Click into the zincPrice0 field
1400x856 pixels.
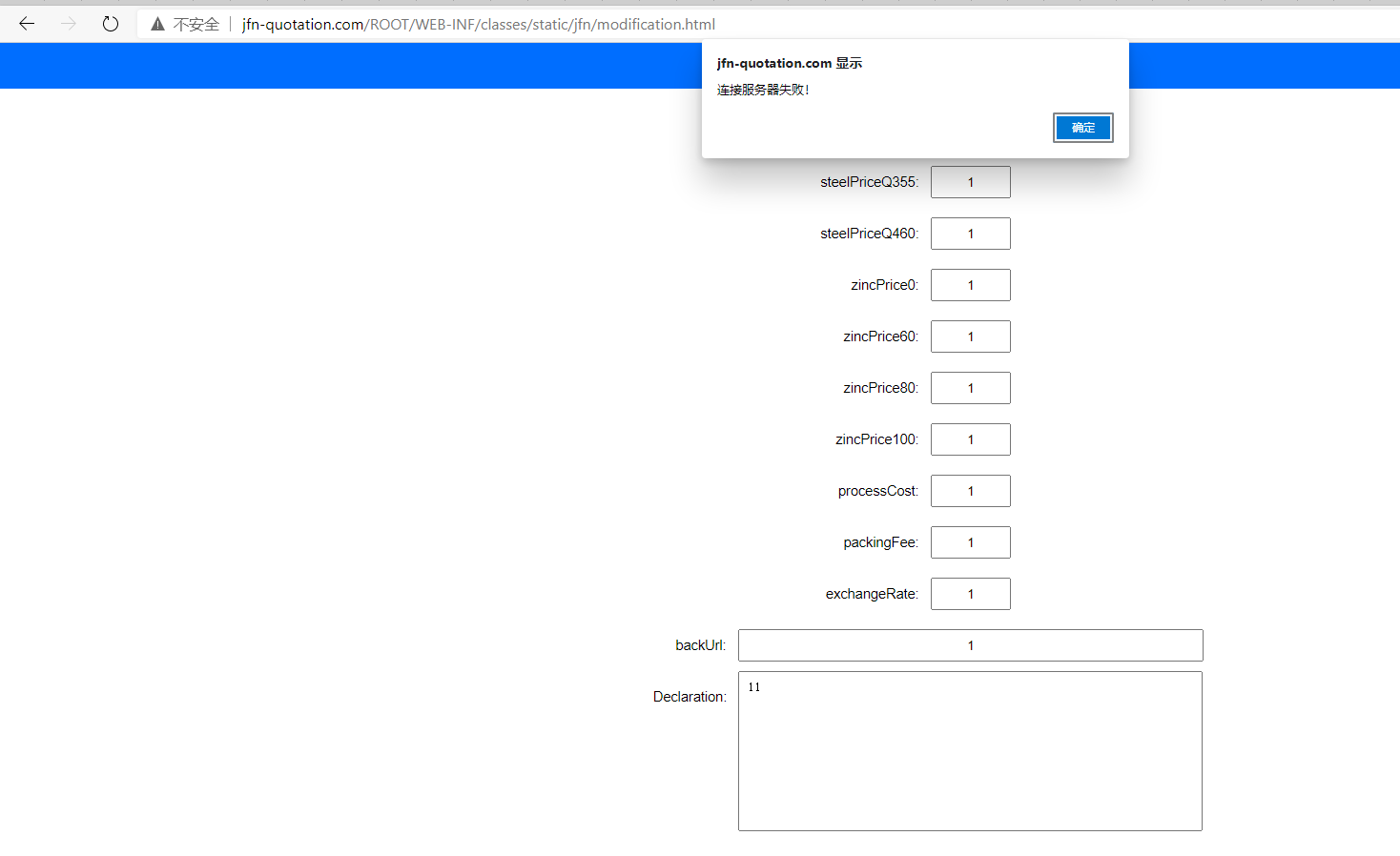click(970, 285)
